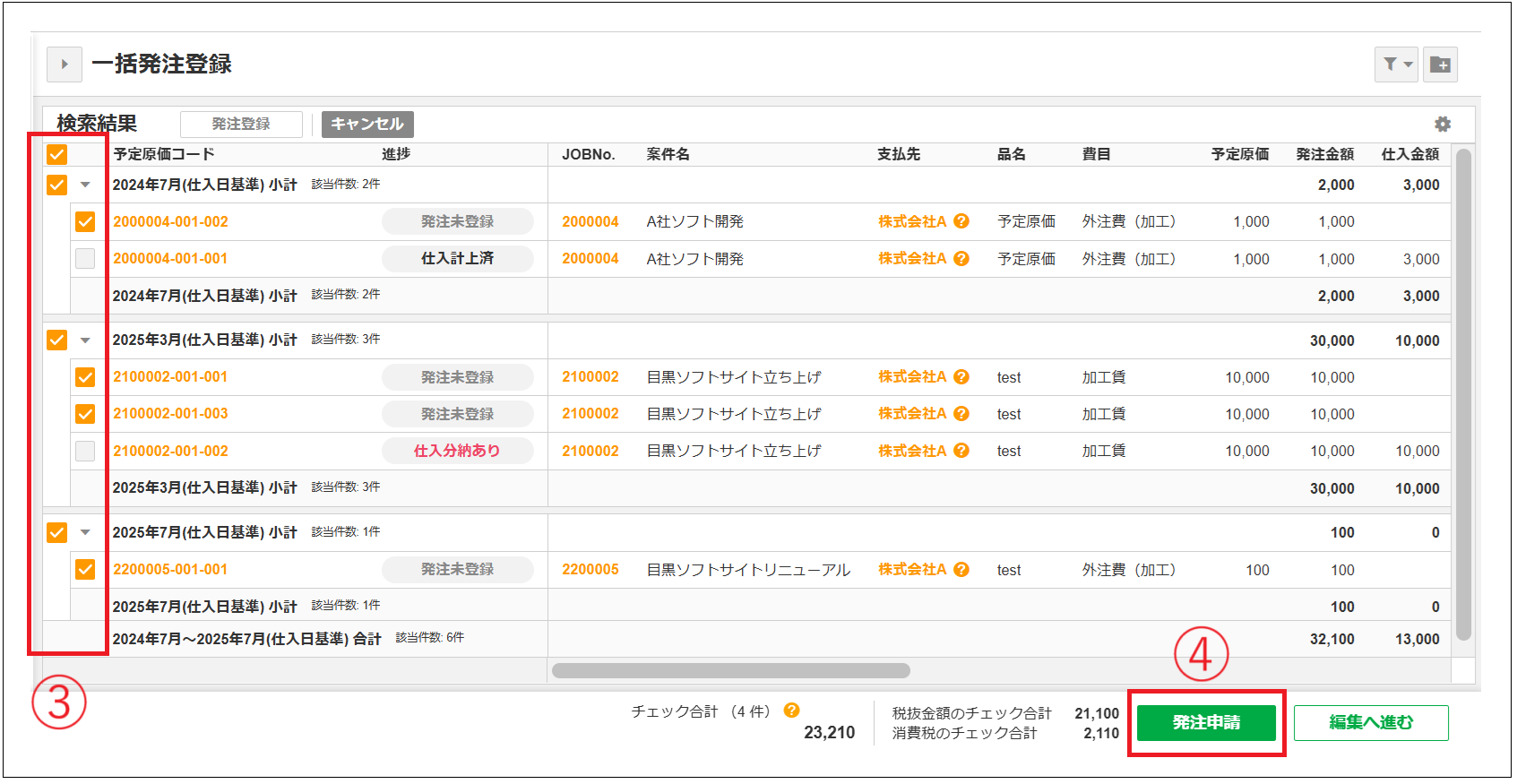Toggle the 2025年7月 subtotal group checkbox

[x=56, y=532]
